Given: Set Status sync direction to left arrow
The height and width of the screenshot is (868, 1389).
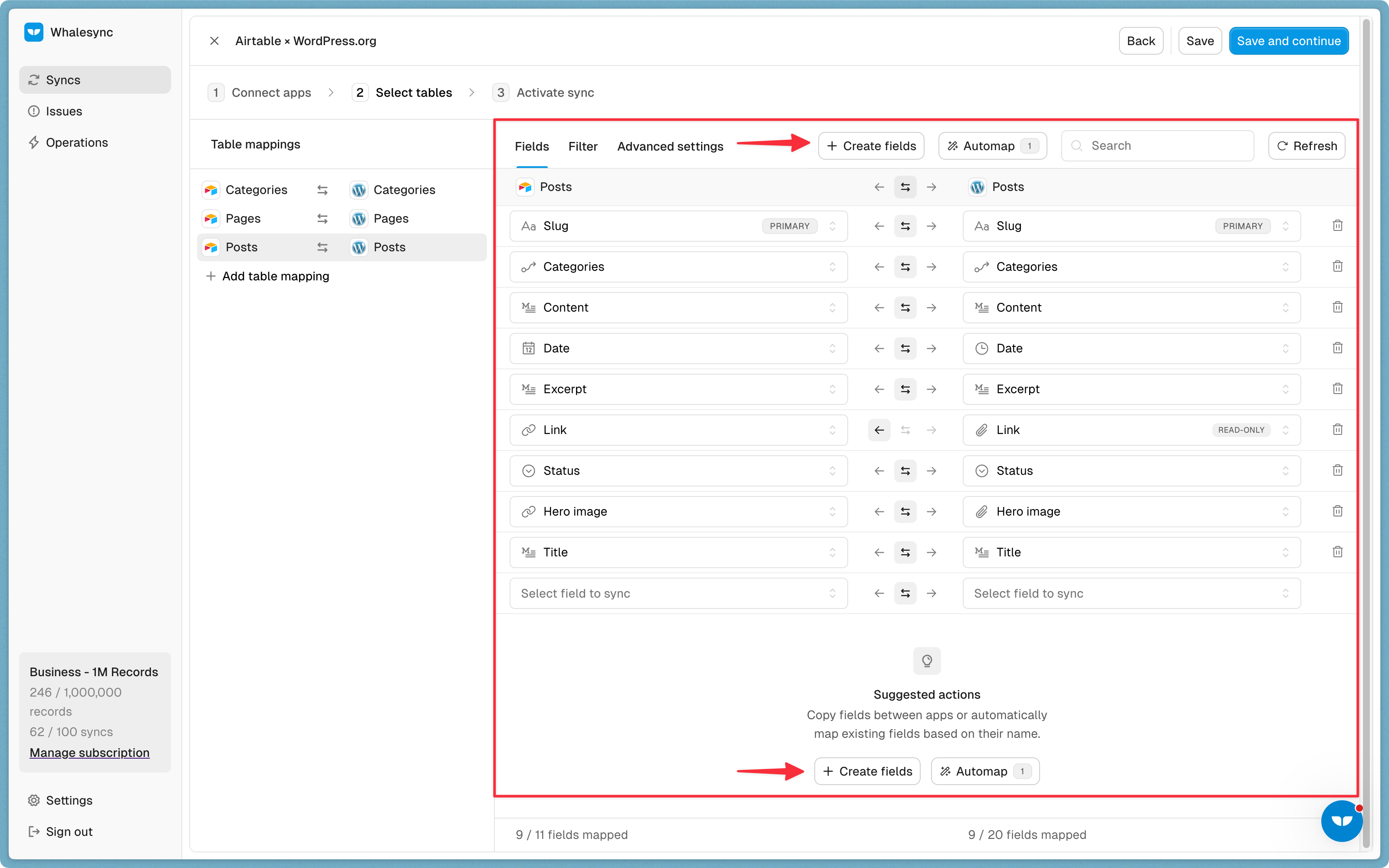Looking at the screenshot, I should tap(879, 471).
